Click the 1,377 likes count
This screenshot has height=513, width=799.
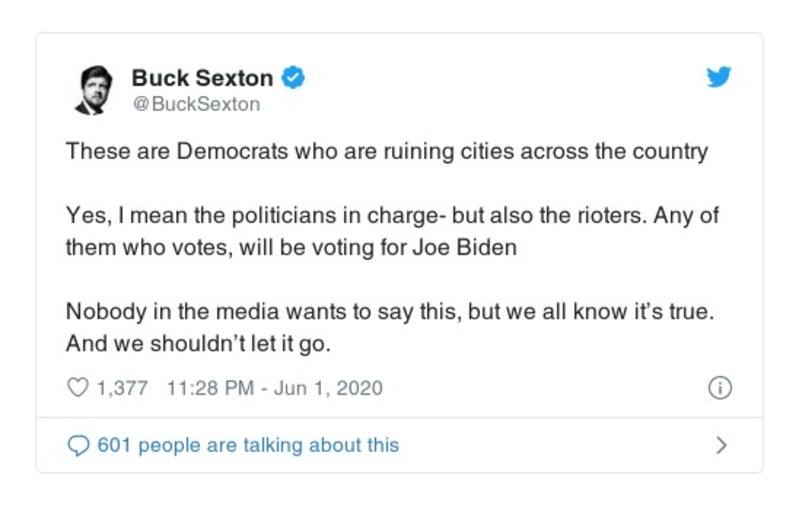click(x=122, y=388)
